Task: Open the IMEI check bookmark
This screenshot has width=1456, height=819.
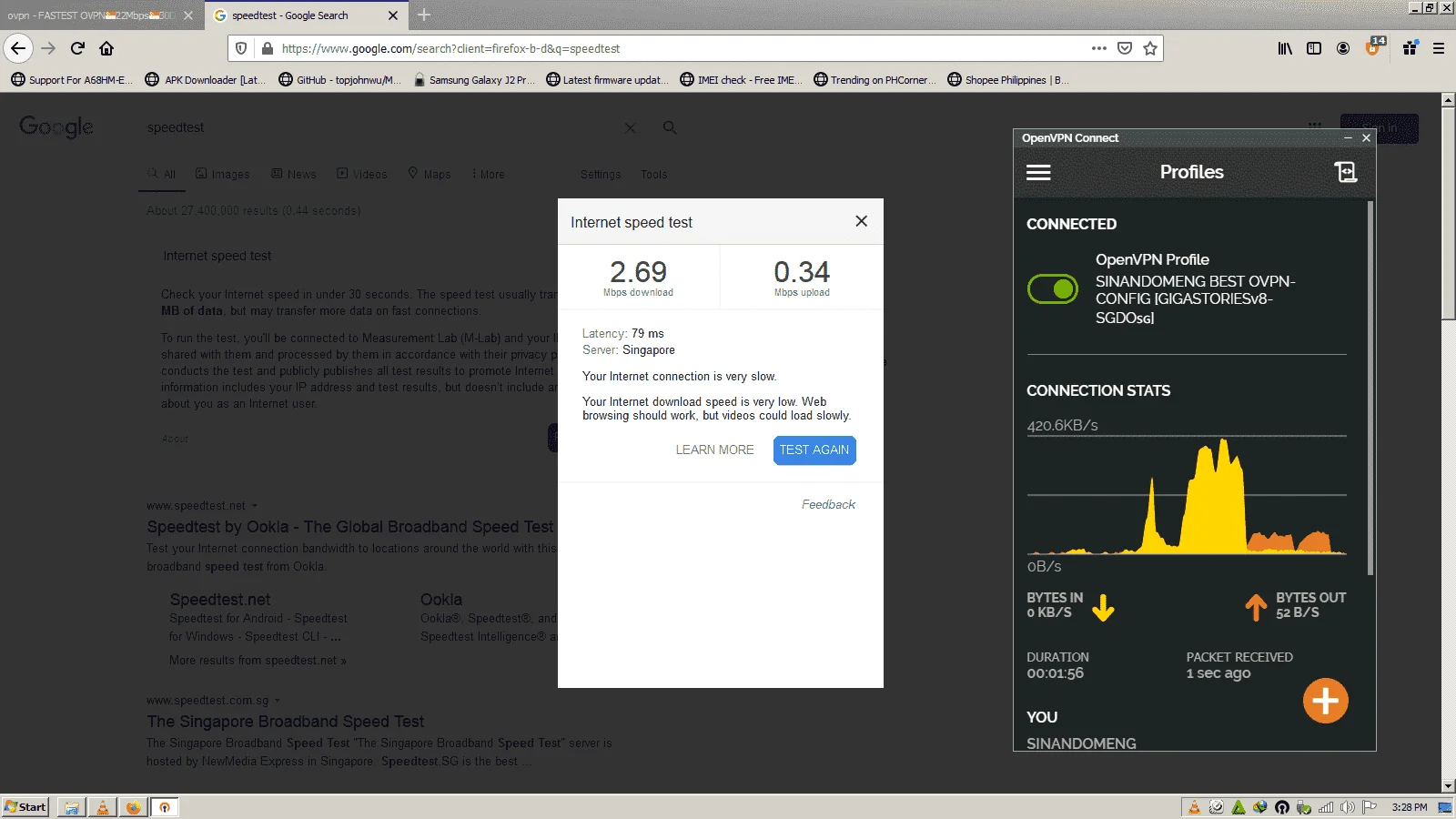Action: point(741,80)
